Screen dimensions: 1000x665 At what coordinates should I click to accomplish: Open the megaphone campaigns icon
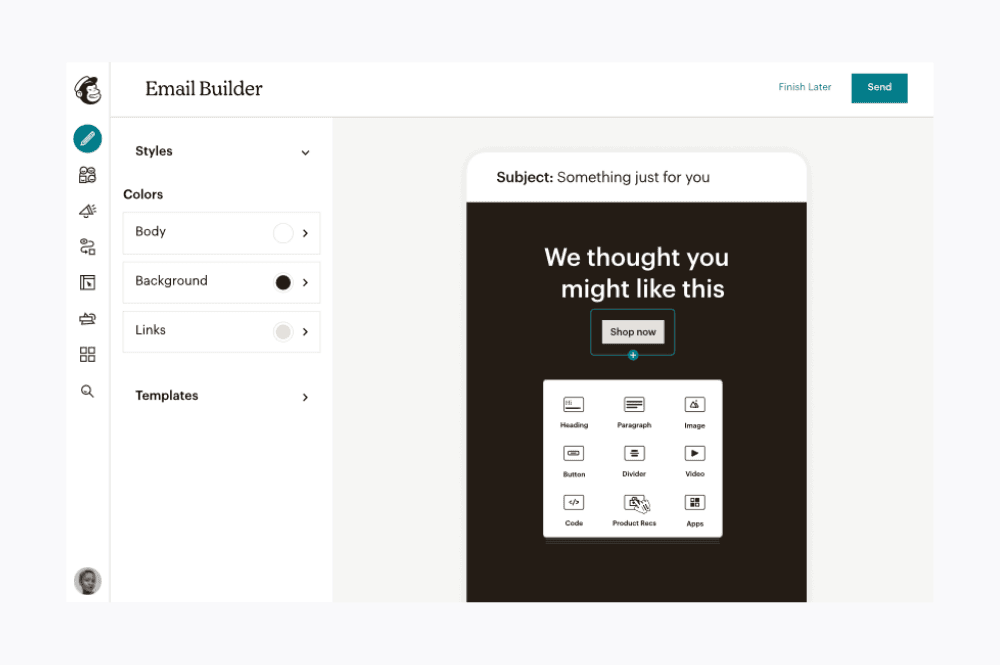pos(88,211)
